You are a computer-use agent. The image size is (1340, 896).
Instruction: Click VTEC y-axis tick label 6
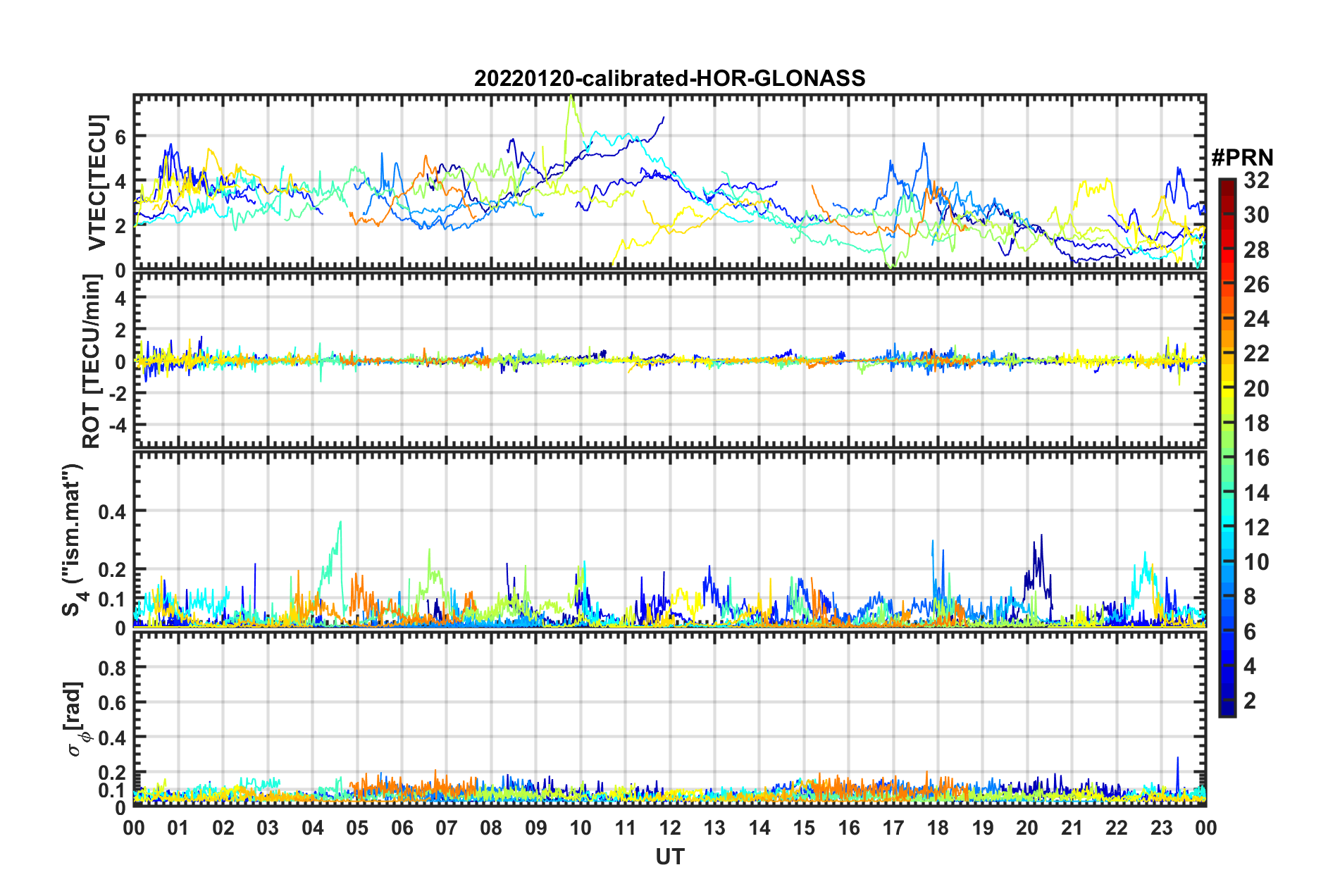120,137
